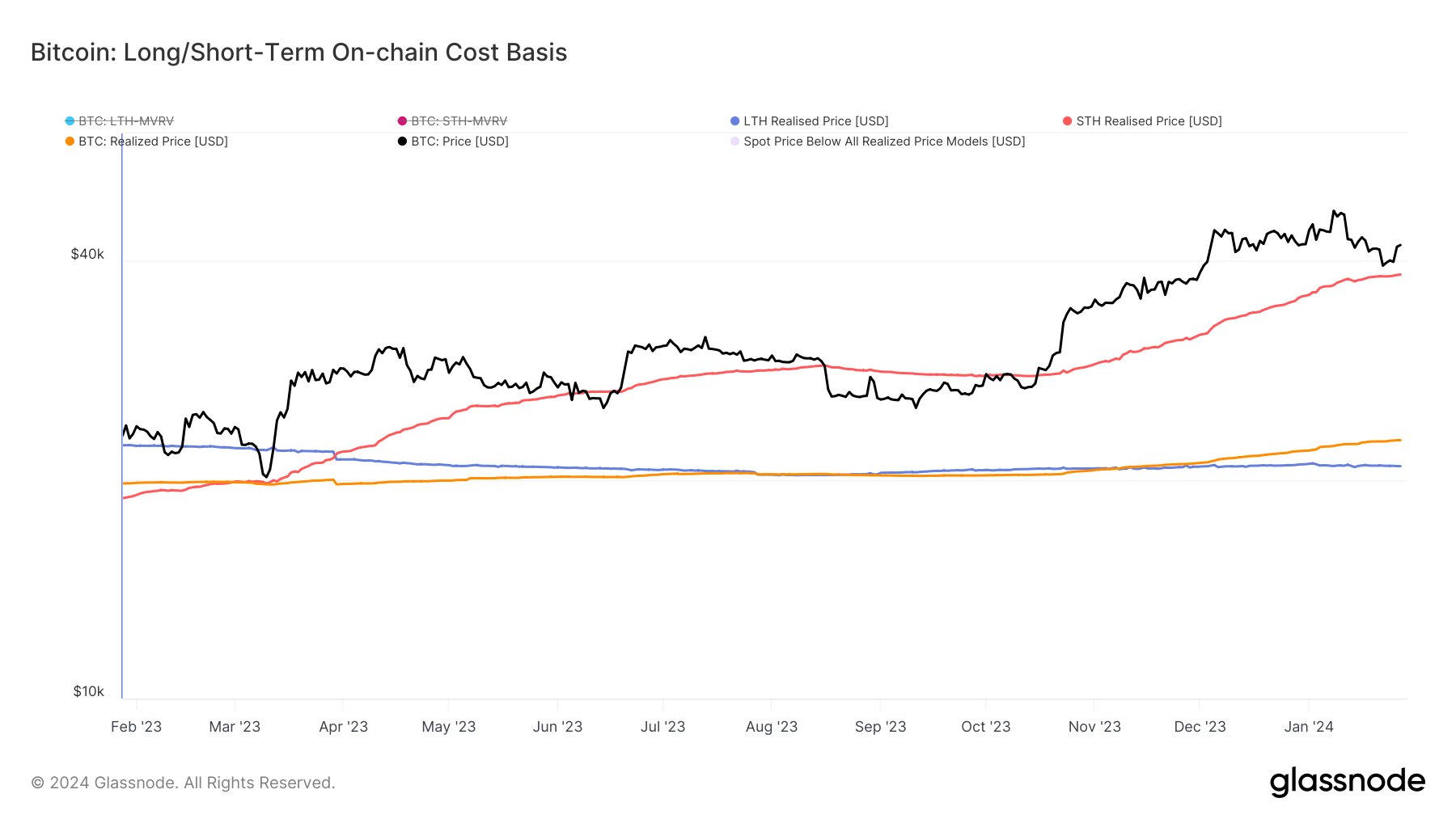
Task: Hide the STH Realised Price series
Action: (1148, 121)
